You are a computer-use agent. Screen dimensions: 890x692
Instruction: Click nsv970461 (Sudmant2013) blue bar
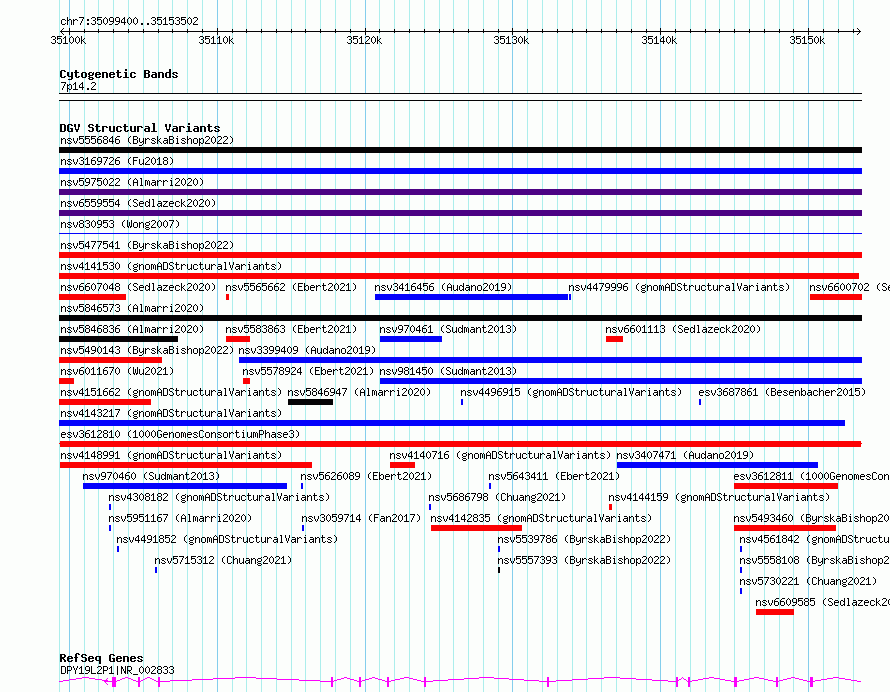point(411,339)
